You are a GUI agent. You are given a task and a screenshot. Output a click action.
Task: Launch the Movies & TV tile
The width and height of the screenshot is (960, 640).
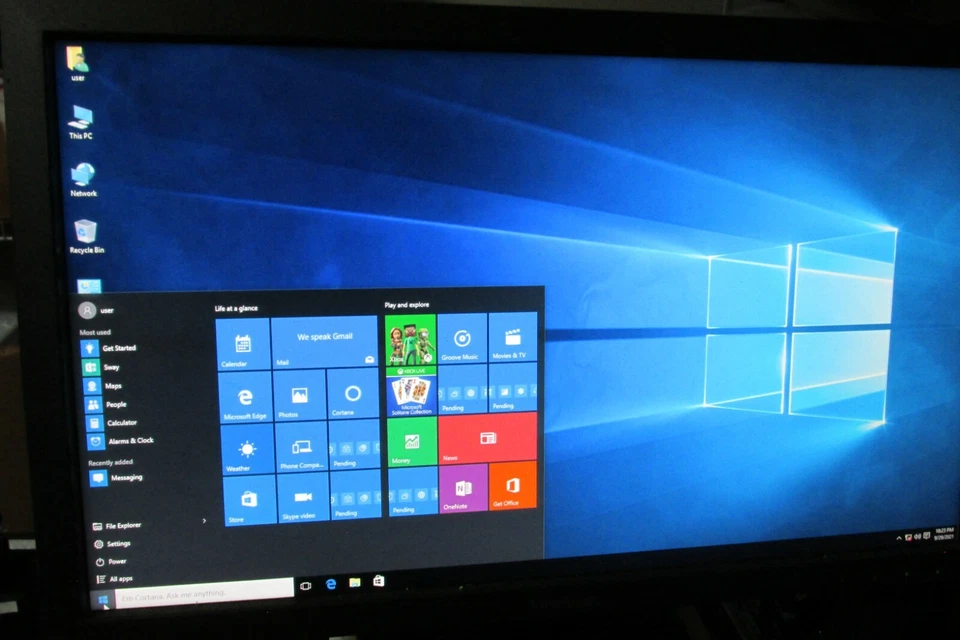point(512,338)
